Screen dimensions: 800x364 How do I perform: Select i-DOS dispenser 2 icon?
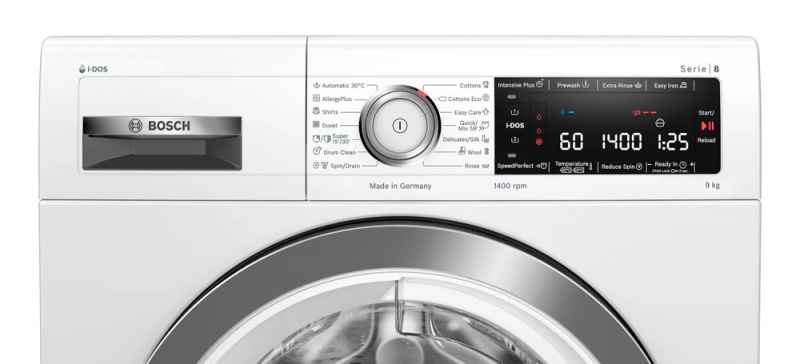point(515,139)
